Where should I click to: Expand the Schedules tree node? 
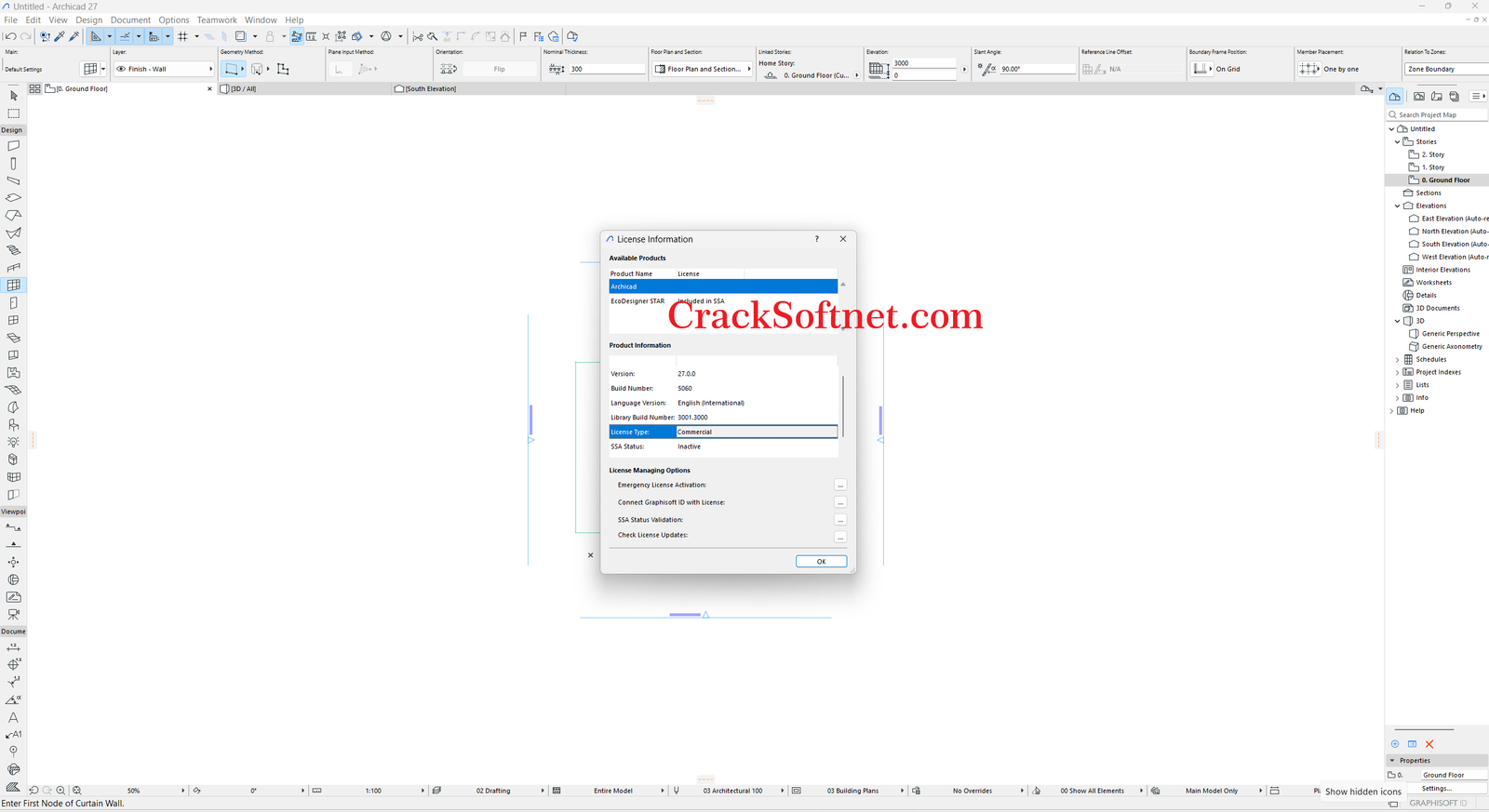coord(1398,359)
